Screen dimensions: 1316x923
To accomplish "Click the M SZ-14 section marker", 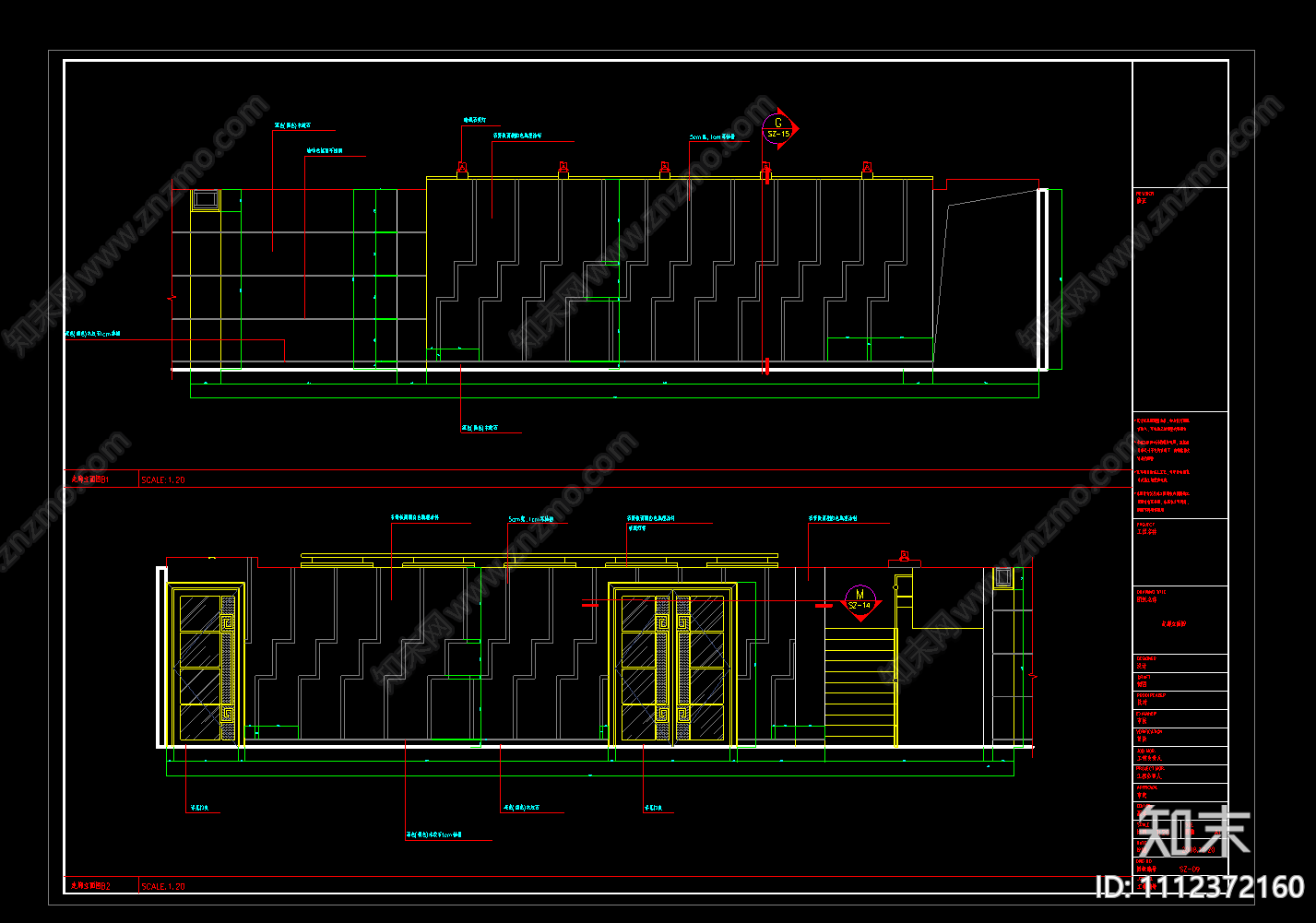I will point(860,602).
